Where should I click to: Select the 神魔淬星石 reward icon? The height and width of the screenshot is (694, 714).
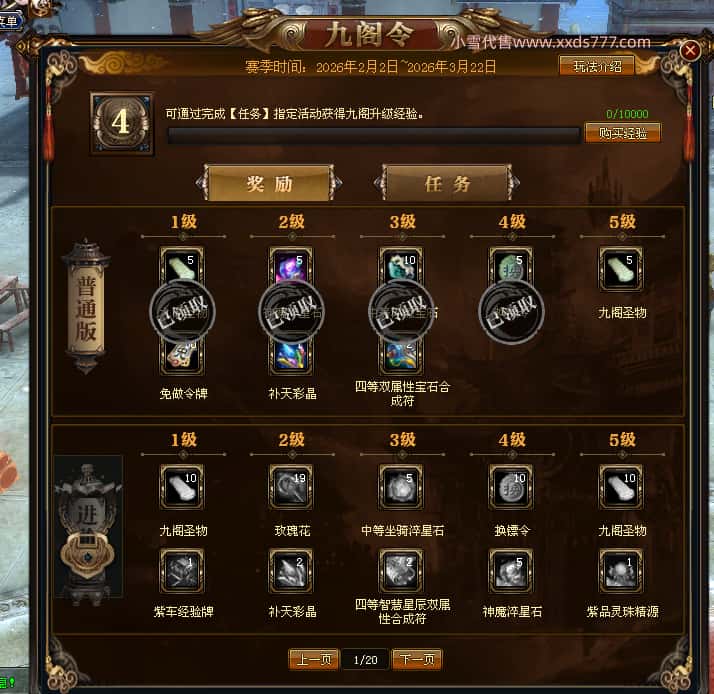511,571
